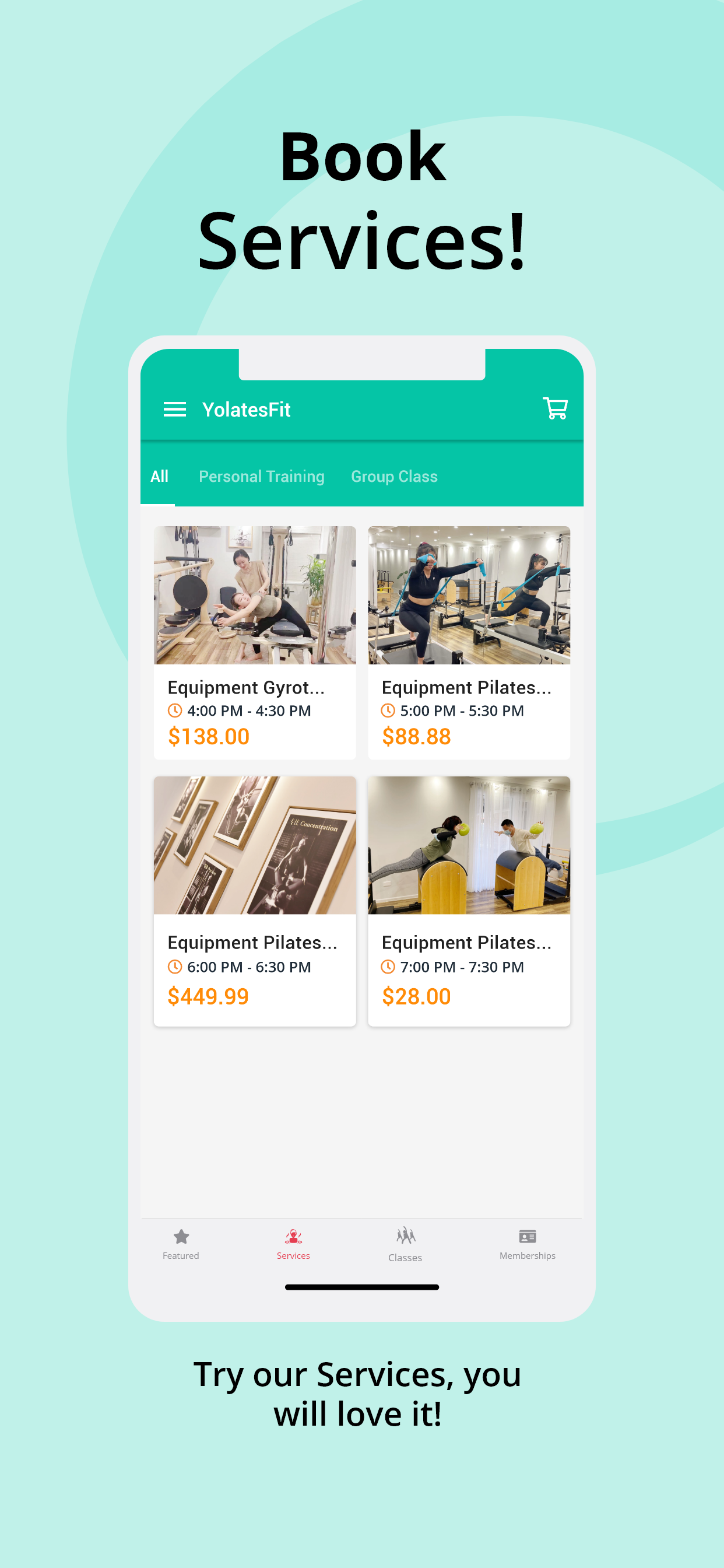724x1568 pixels.
Task: Click clock icon beside 4:00 PM slot
Action: (175, 710)
